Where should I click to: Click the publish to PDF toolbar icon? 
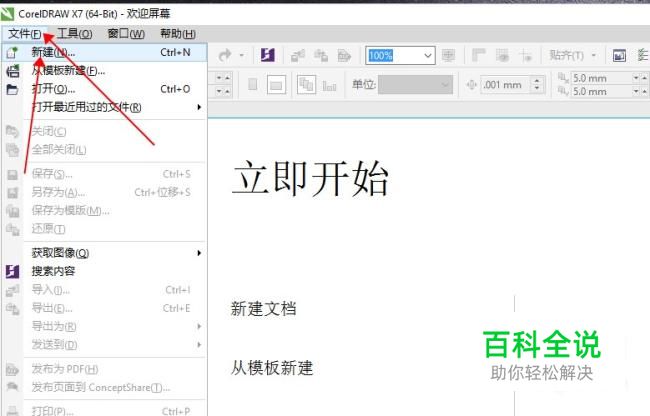pyautogui.click(x=344, y=55)
